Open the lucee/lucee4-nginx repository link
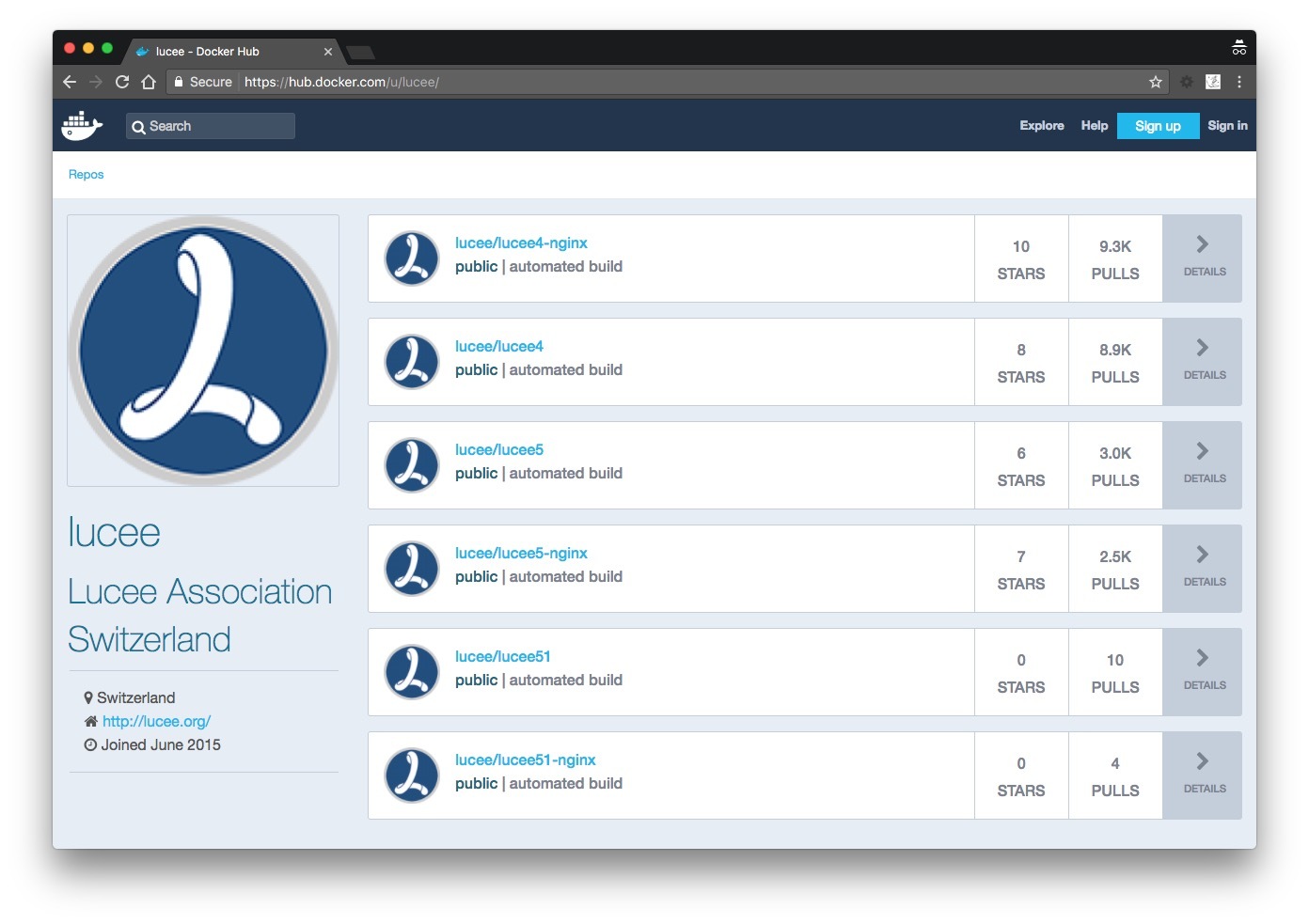The height and width of the screenshot is (924, 1309). coord(521,243)
